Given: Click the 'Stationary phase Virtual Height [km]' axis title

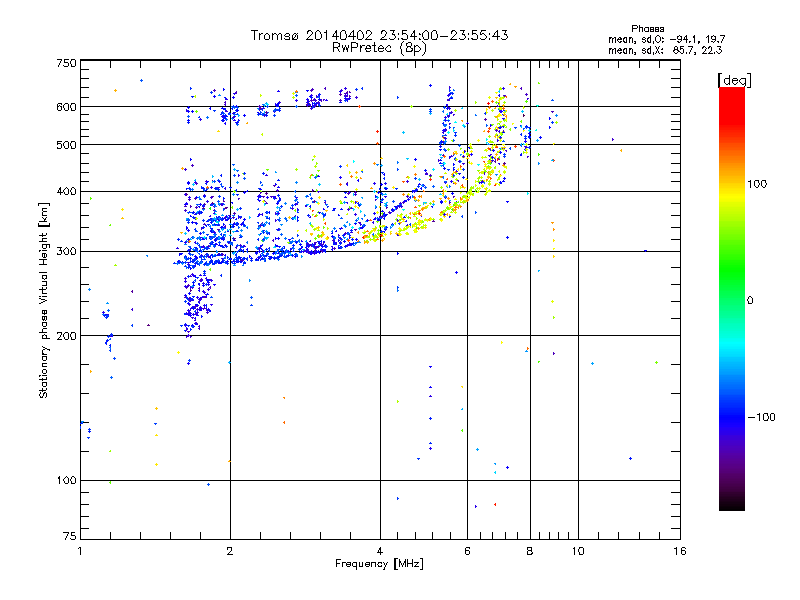Looking at the screenshot, I should [x=43, y=300].
